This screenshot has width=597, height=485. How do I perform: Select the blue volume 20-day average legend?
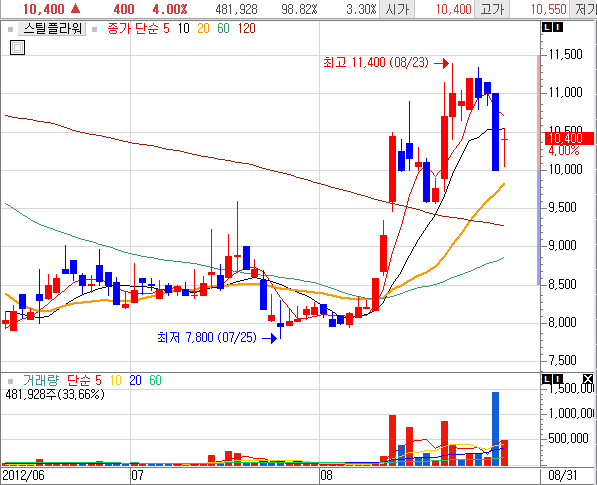point(136,380)
